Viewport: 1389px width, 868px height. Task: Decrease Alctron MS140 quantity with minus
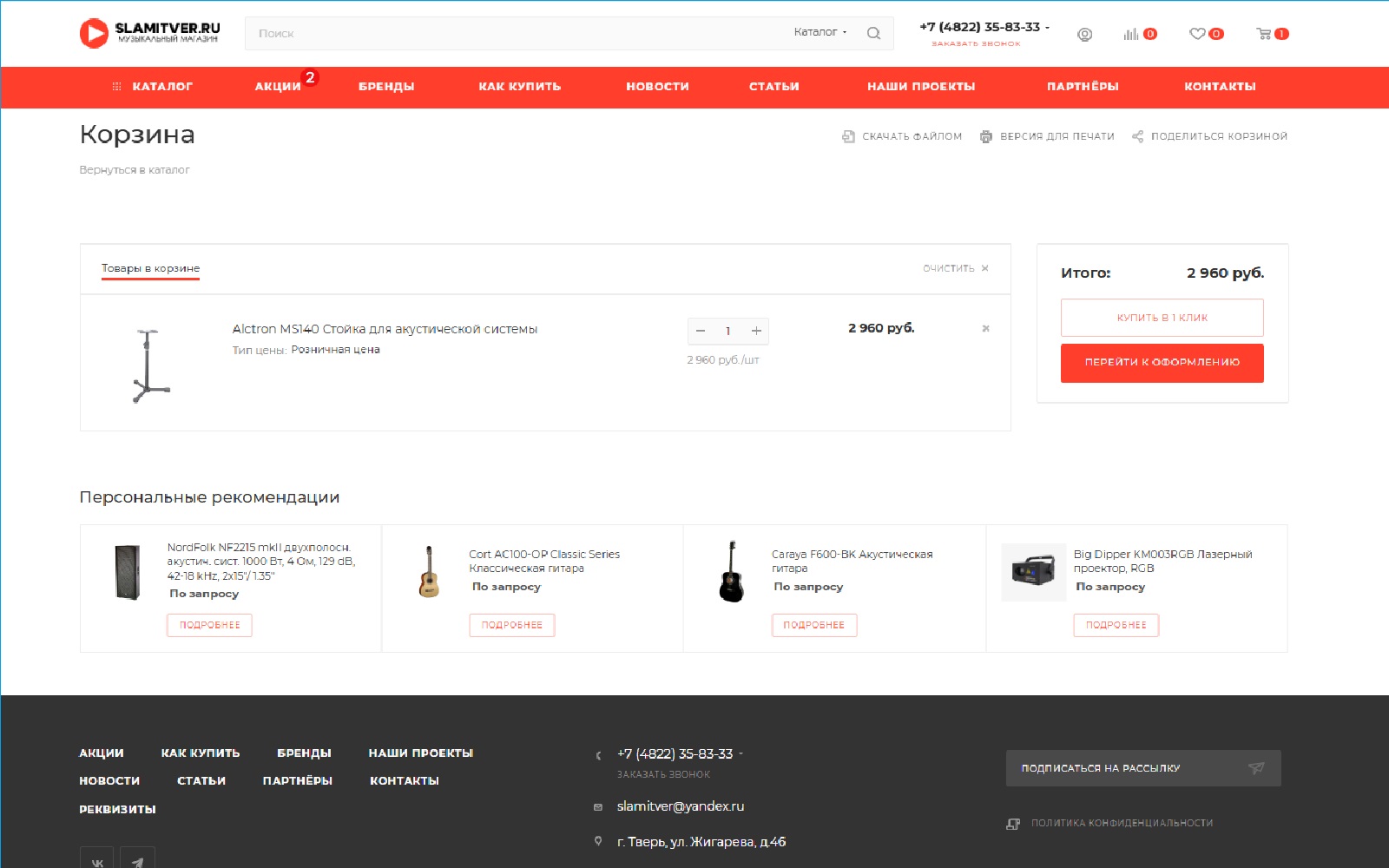tap(701, 331)
